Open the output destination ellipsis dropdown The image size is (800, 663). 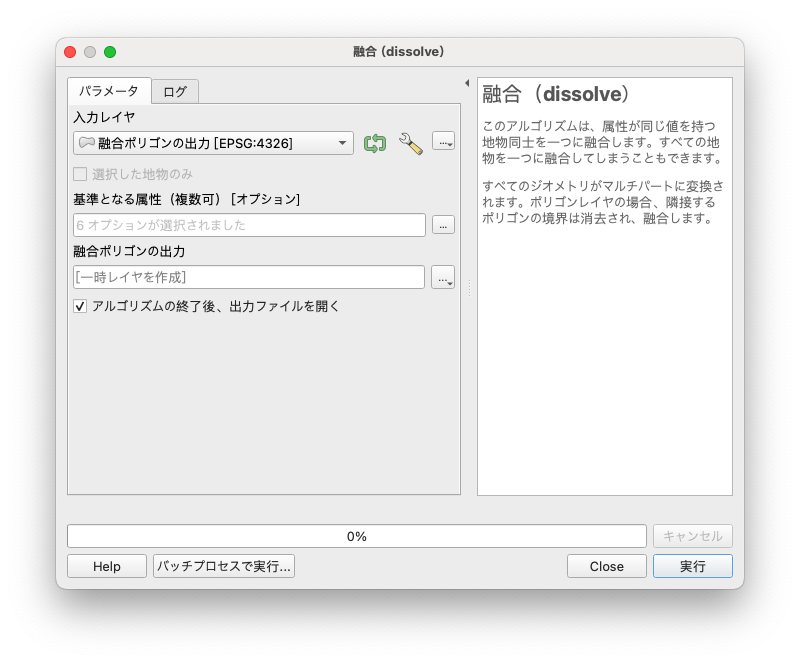[x=442, y=278]
